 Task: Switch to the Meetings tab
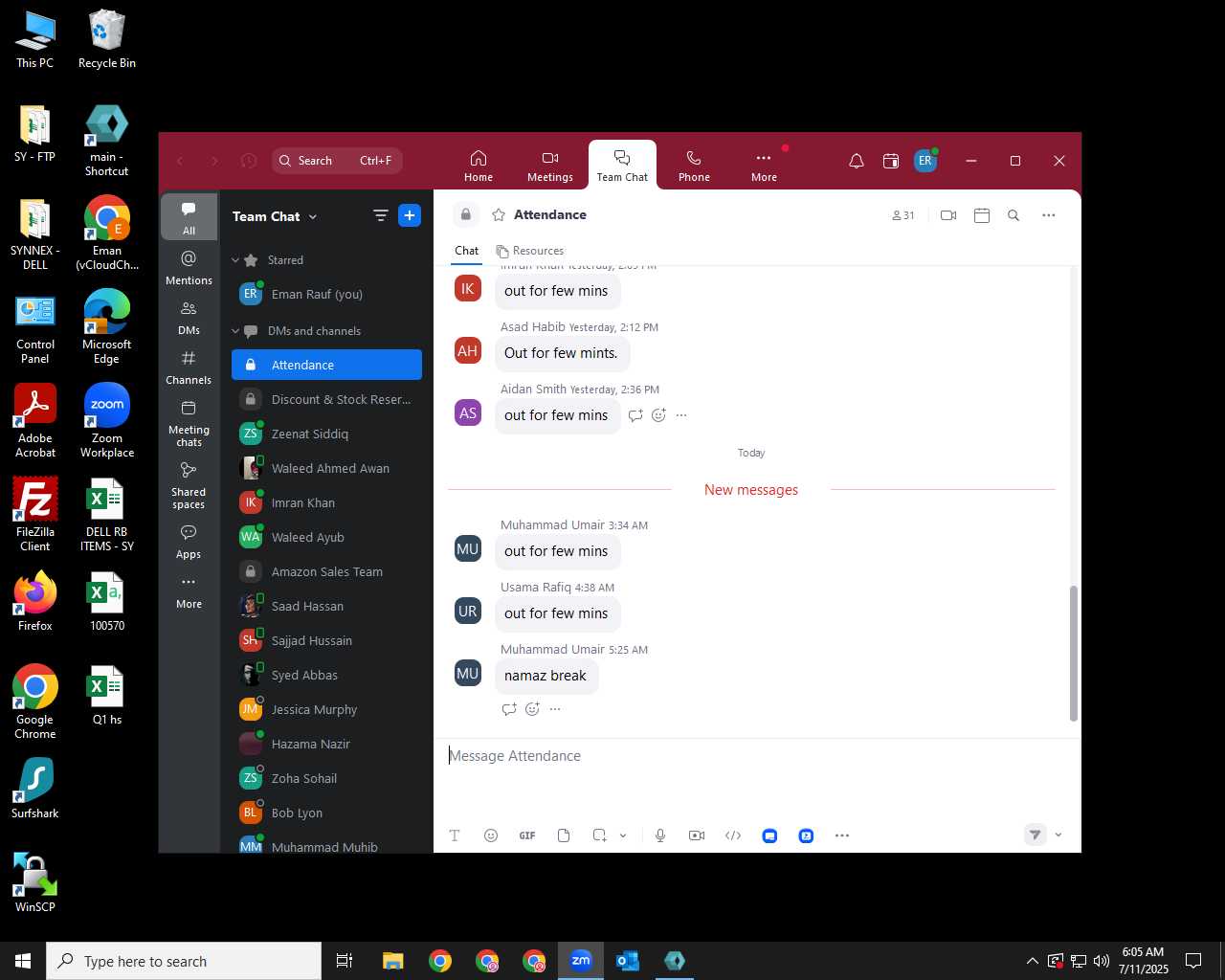tap(550, 166)
